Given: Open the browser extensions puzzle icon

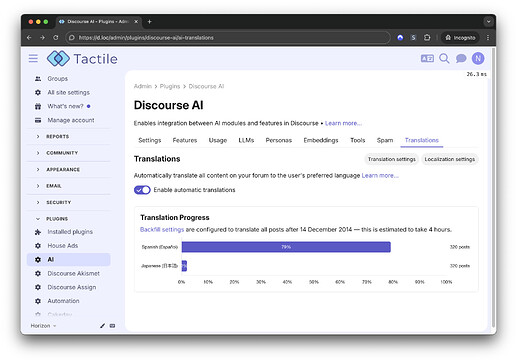Looking at the screenshot, I should 427,38.
